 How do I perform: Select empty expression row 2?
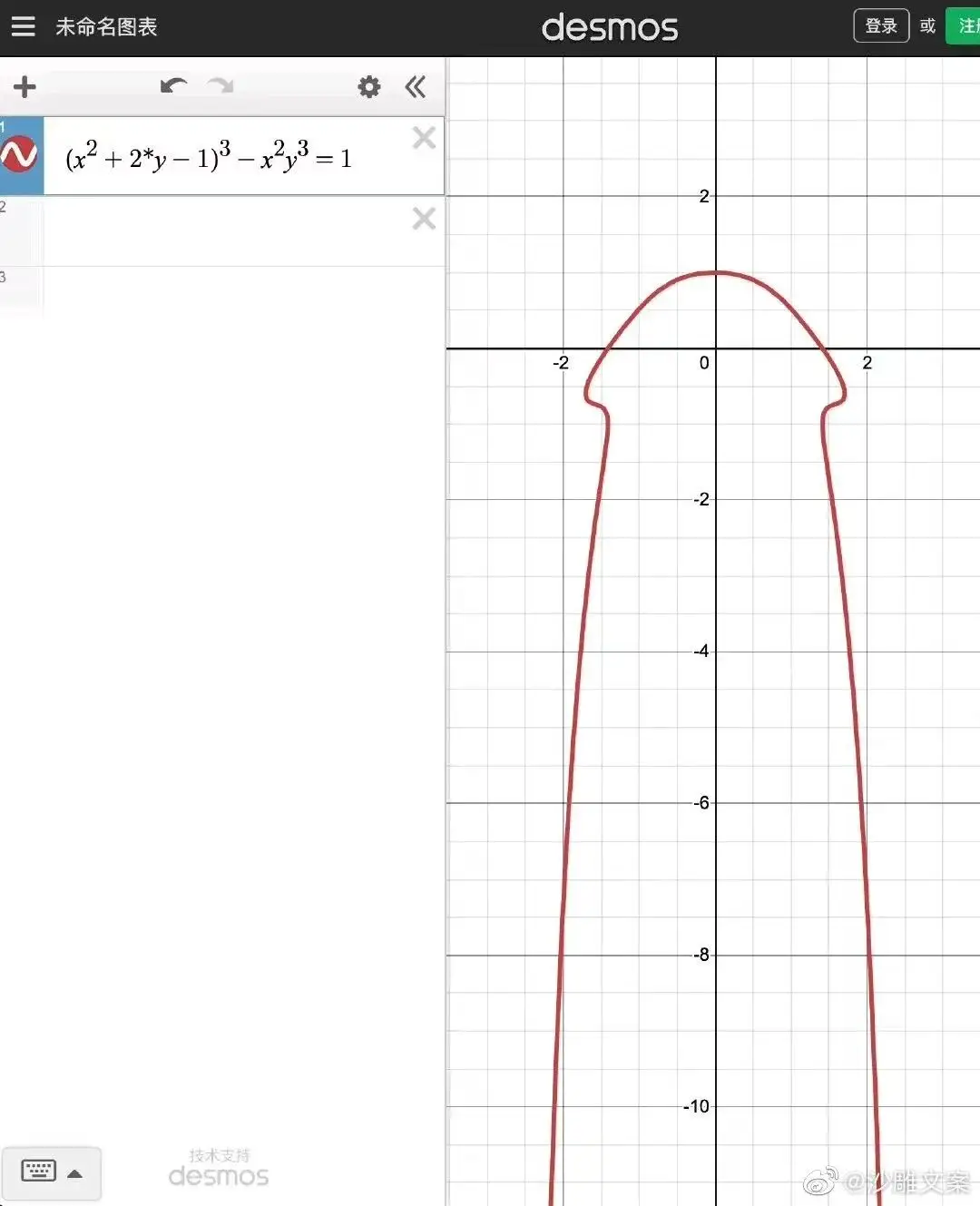click(222, 231)
